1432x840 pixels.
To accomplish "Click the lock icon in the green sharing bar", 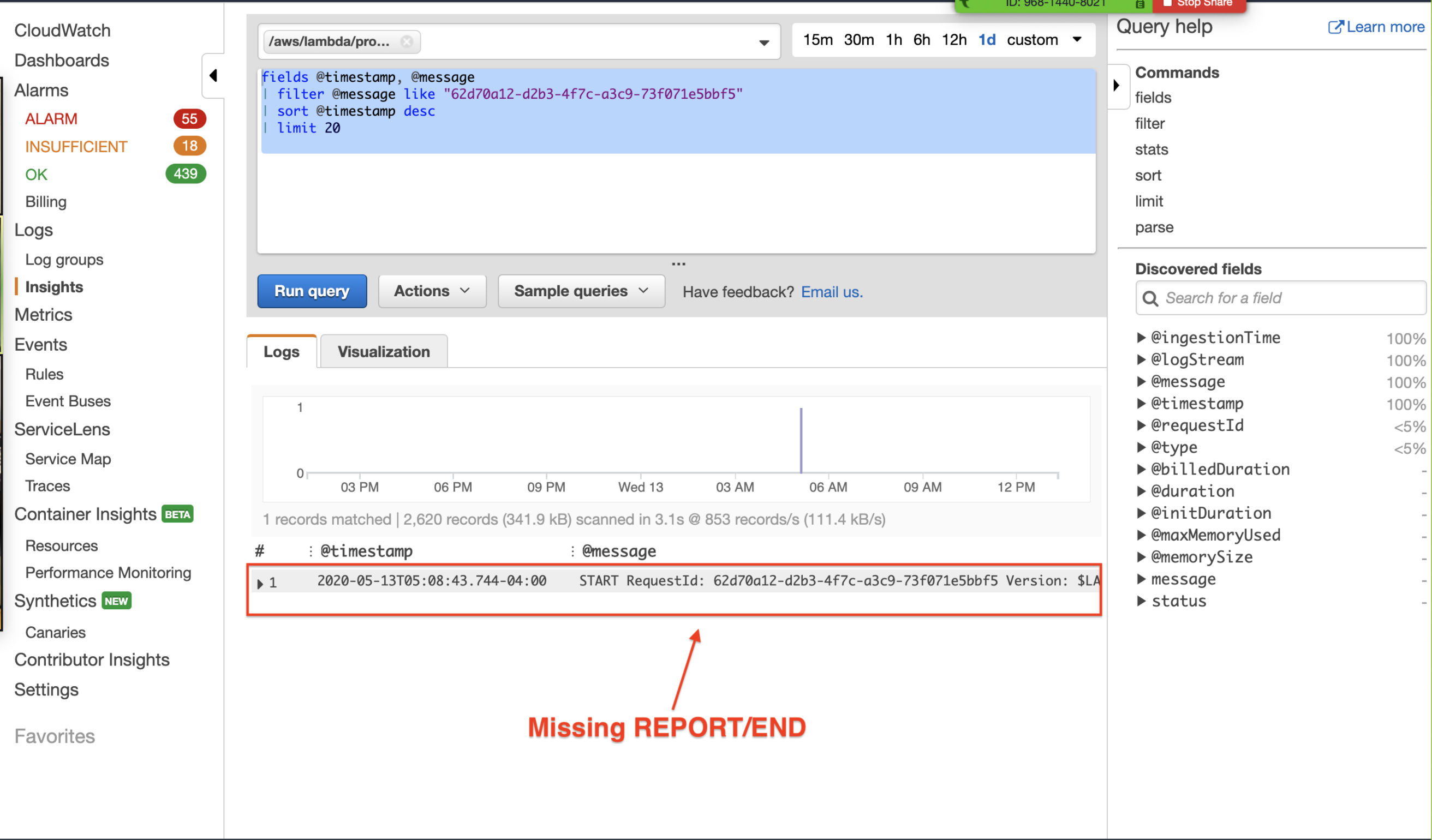I will [1141, 3].
